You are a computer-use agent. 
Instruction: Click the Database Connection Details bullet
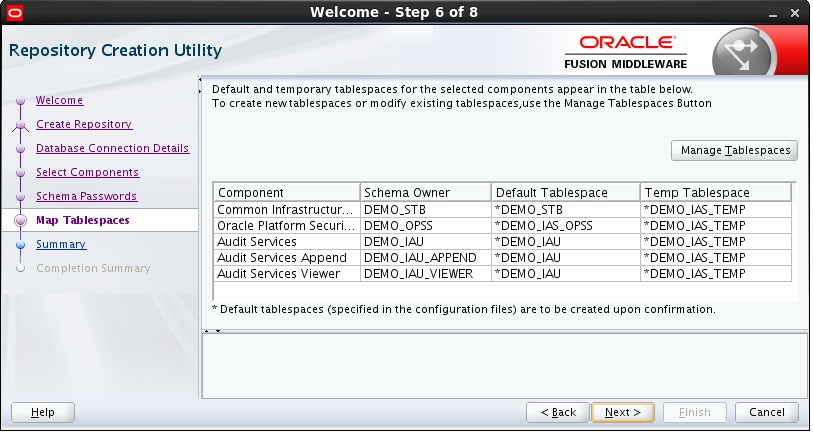point(20,149)
